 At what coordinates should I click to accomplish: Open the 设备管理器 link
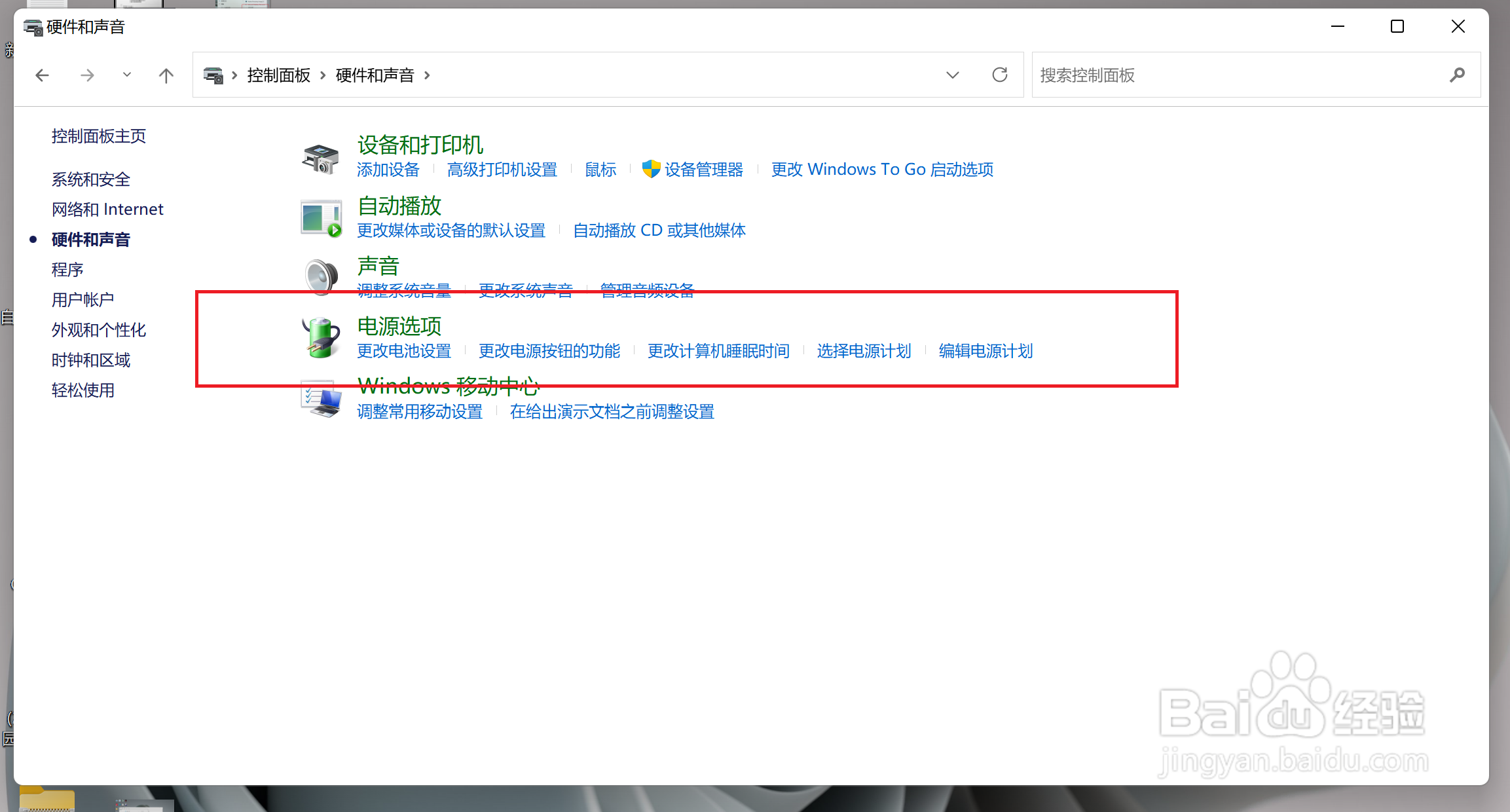703,170
